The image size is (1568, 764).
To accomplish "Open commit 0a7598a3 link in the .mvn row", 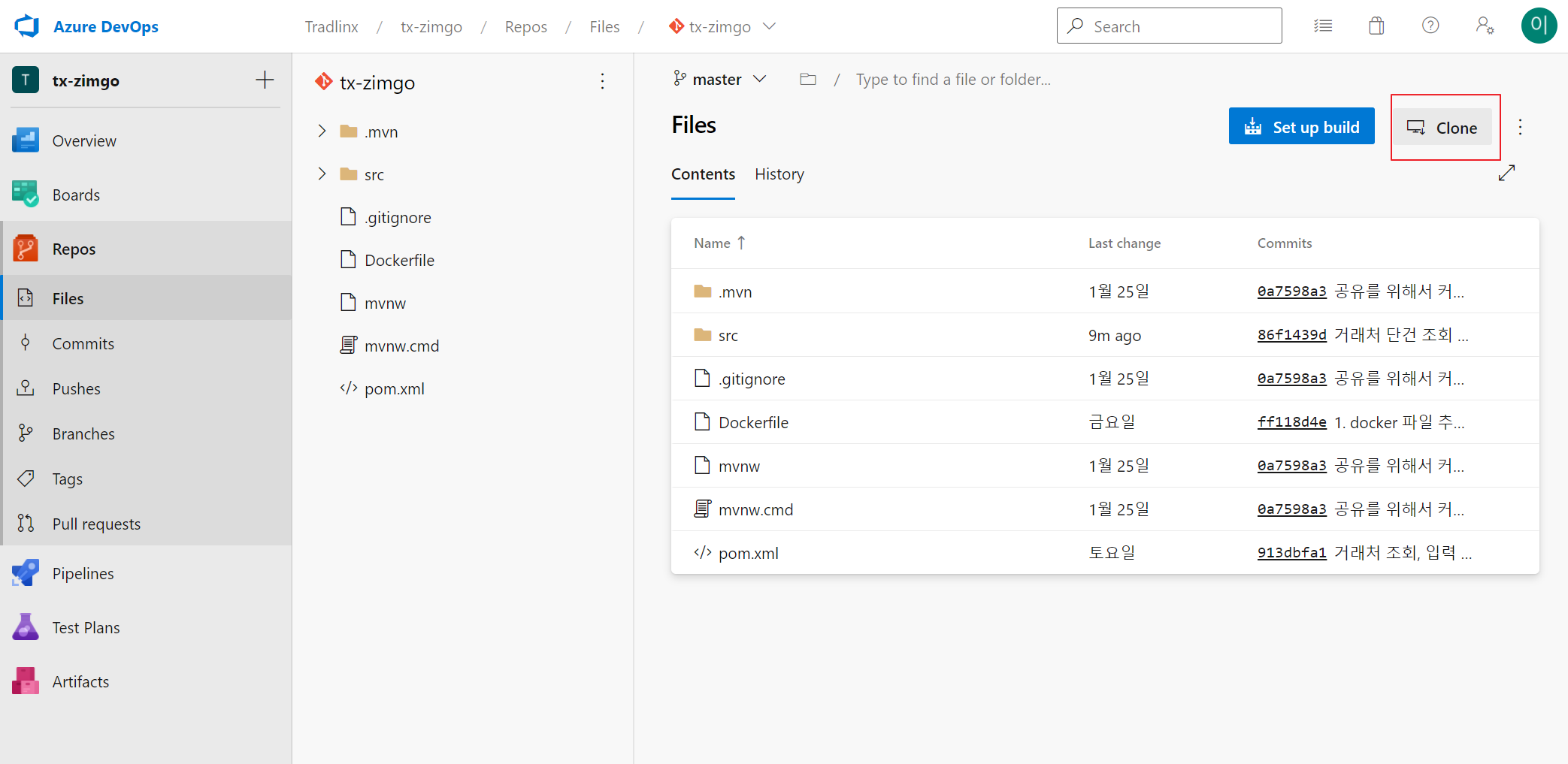I will (1291, 291).
